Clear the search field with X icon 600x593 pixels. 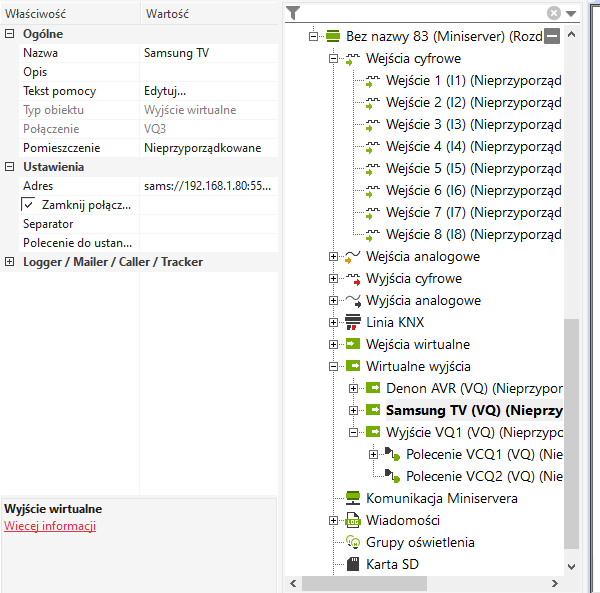point(554,13)
